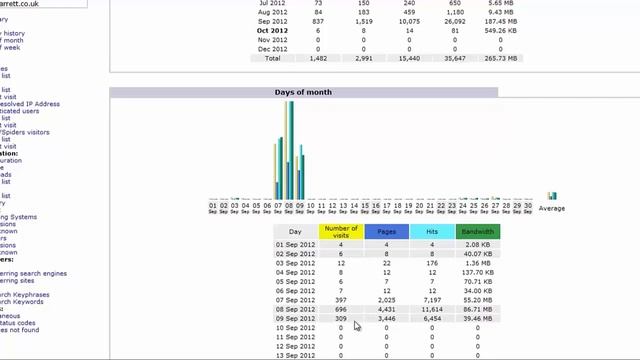Click the '309' visits value
640x360 pixels.
click(x=341, y=318)
